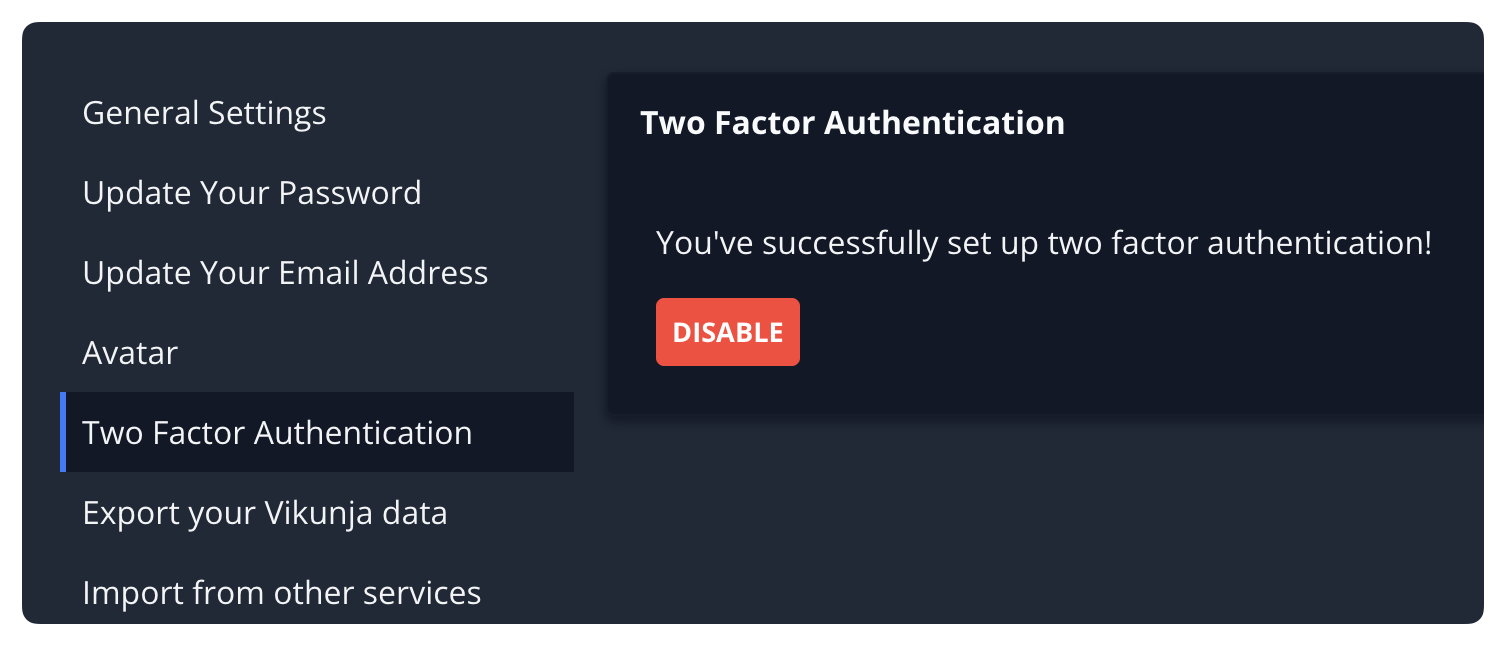The width and height of the screenshot is (1506, 646).
Task: Show the profile avatar options
Action: coord(130,353)
